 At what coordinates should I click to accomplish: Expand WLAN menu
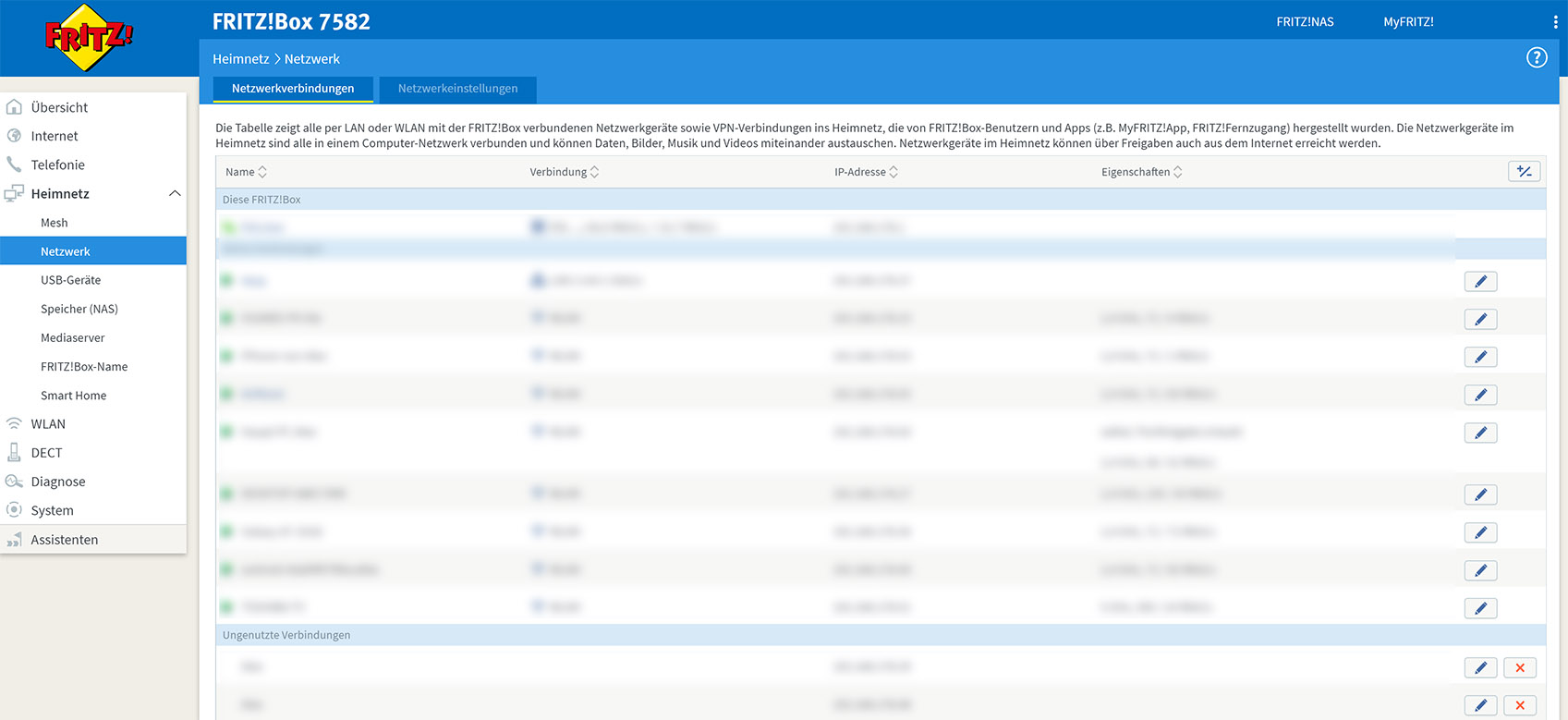click(x=93, y=423)
